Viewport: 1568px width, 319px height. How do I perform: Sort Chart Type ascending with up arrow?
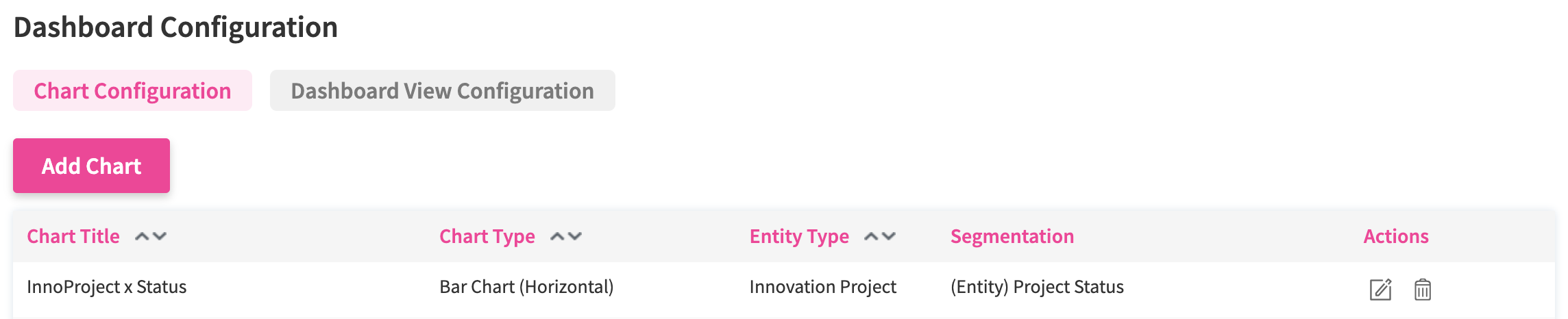tap(557, 236)
